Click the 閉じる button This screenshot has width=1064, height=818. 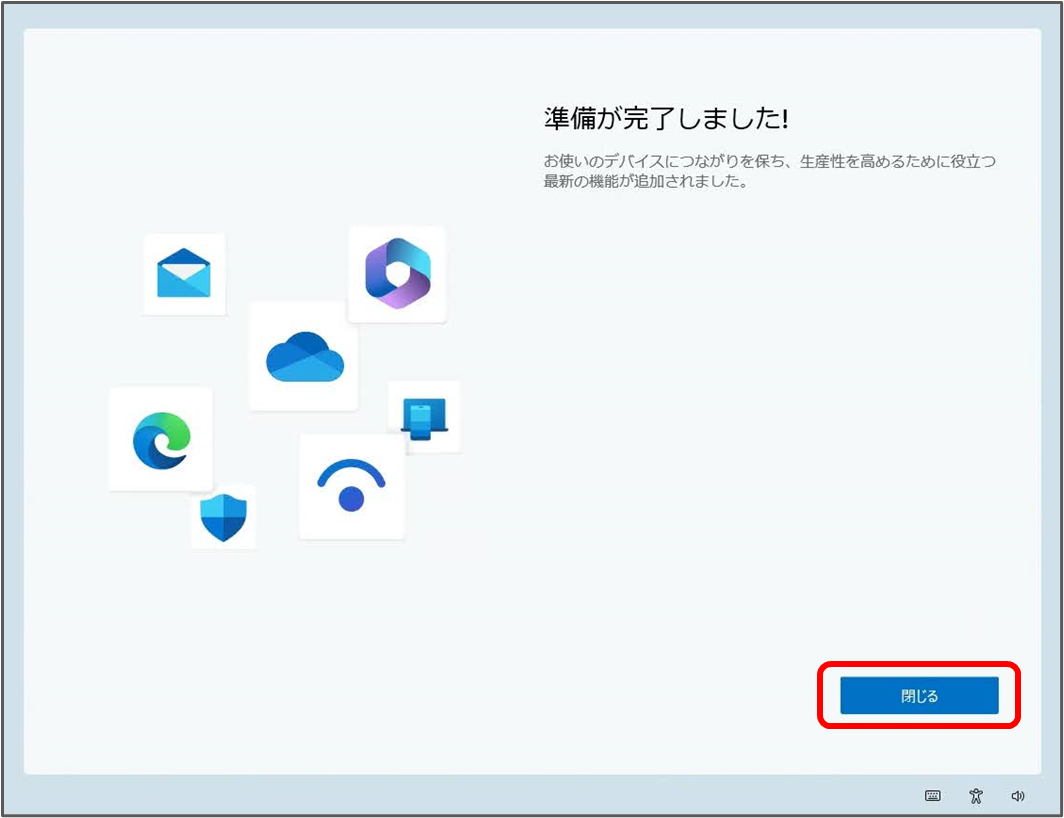919,695
